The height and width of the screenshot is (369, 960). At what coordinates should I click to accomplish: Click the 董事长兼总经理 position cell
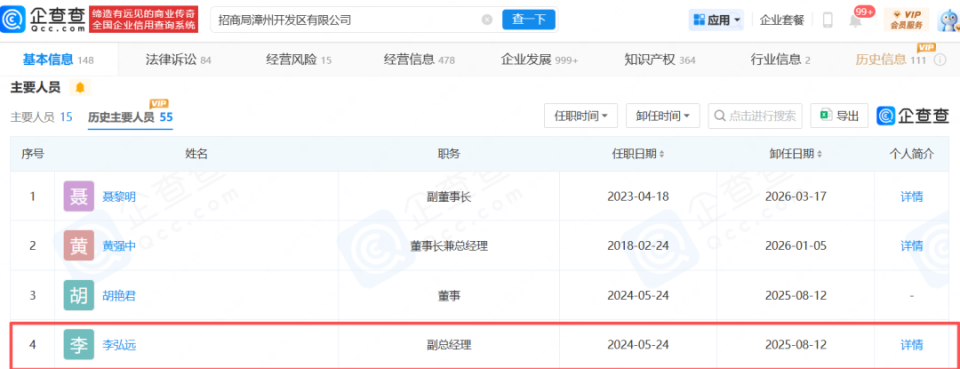[x=449, y=246]
